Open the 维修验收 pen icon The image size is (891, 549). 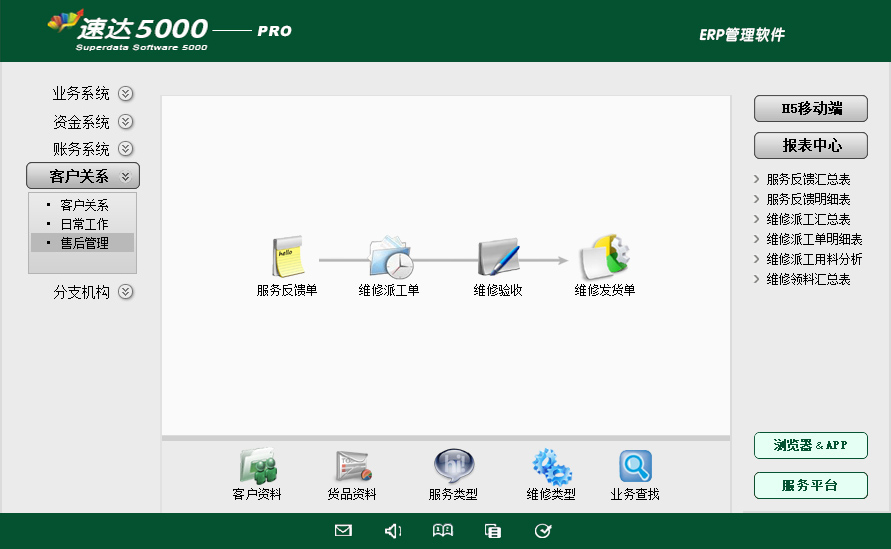pyautogui.click(x=498, y=257)
